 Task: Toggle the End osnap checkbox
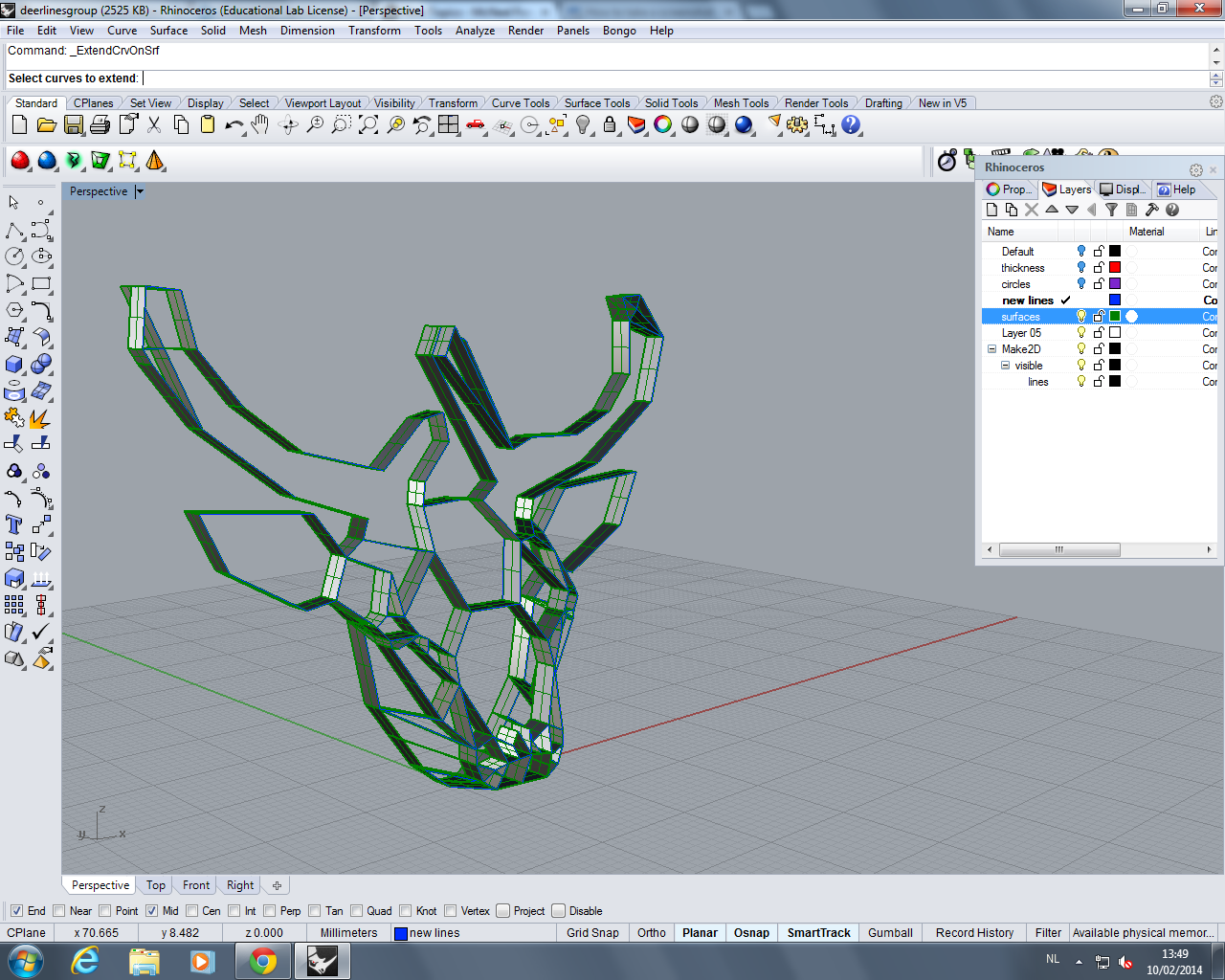tap(16, 911)
